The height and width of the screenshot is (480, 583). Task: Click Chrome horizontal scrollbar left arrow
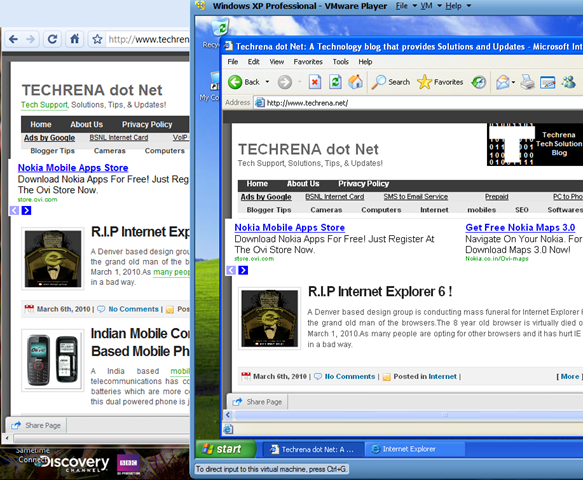[x=6, y=439]
